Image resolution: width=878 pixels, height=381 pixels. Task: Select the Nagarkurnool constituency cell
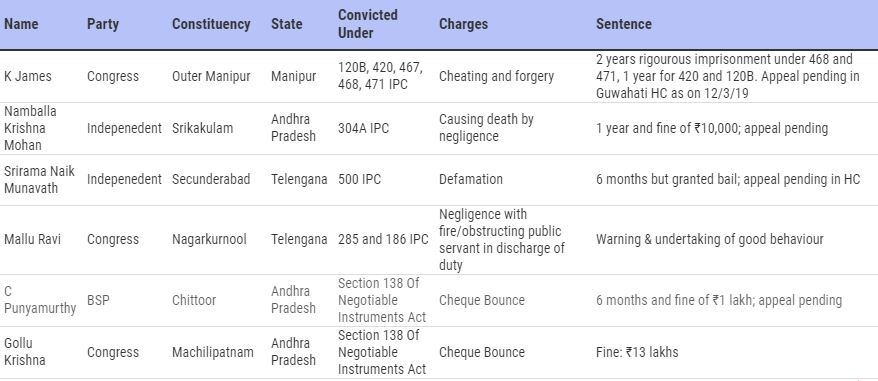click(209, 239)
